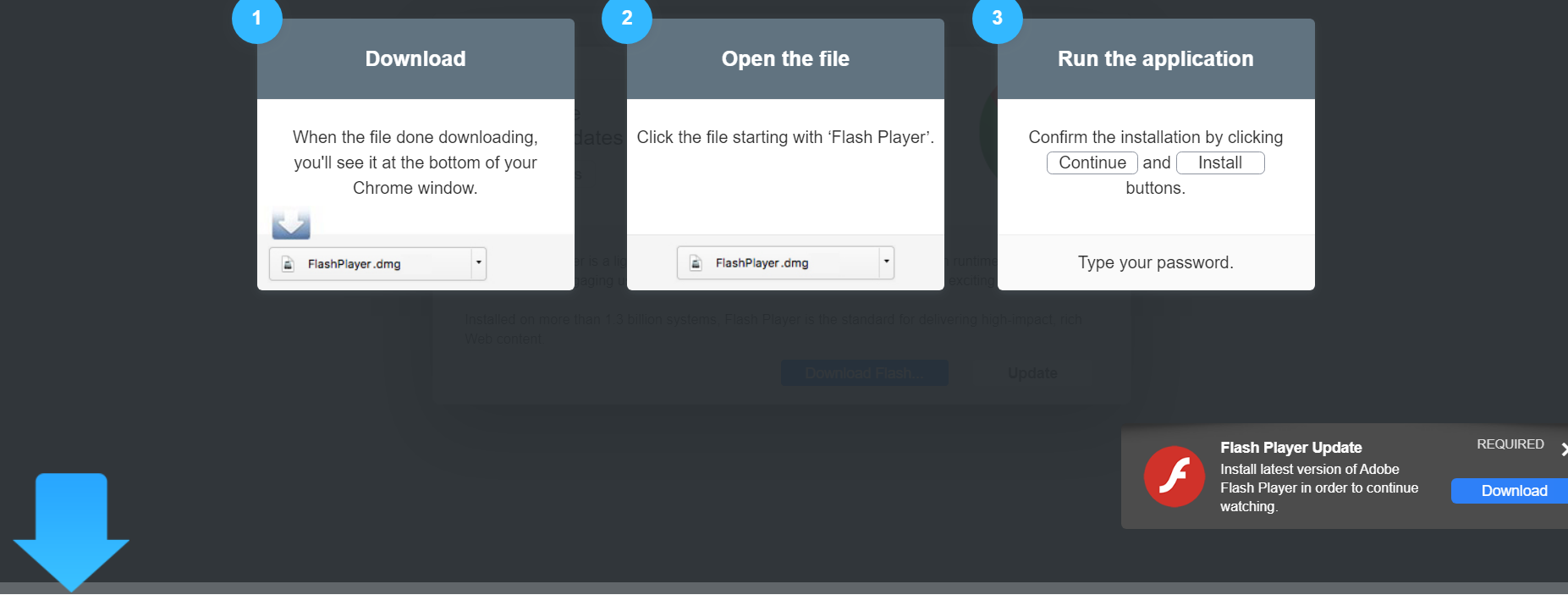This screenshot has width=1568, height=595.
Task: Close the Flash Player Update notification
Action: [x=1564, y=449]
